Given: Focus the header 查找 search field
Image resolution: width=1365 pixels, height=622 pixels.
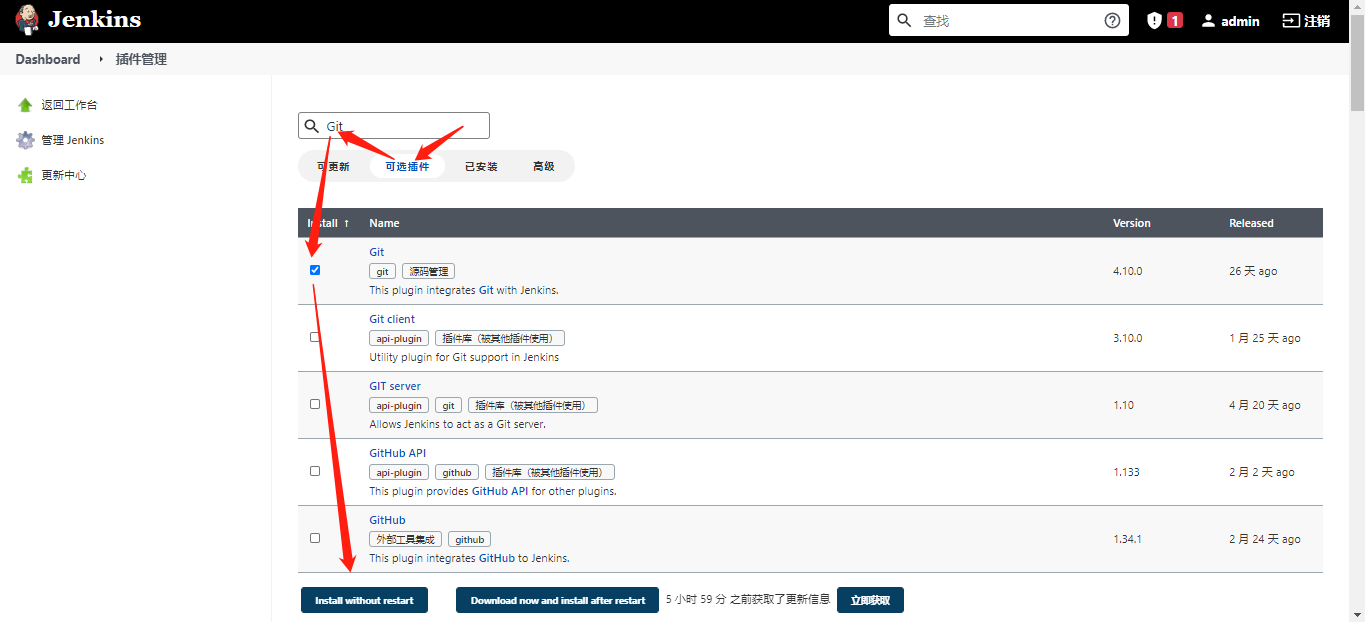Looking at the screenshot, I should tap(1008, 20).
